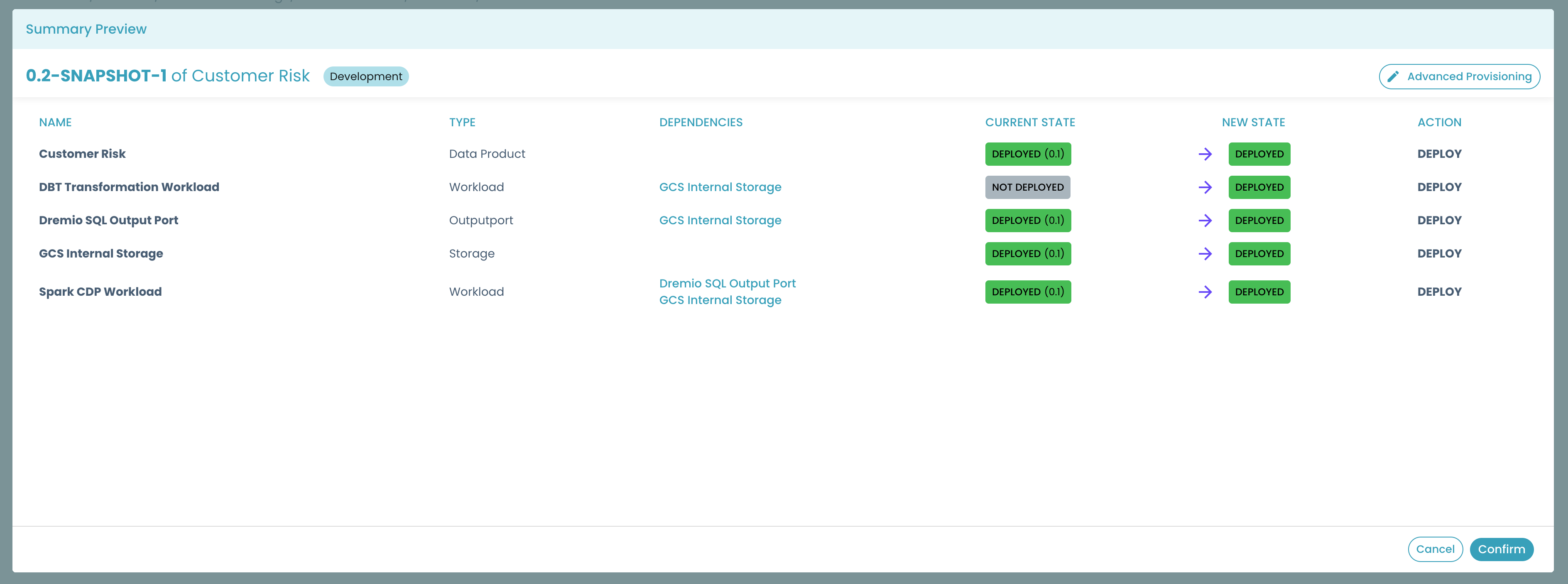The height and width of the screenshot is (584, 1568).
Task: Open the Dremio SQL Output Port dependency link
Action: pyautogui.click(x=728, y=283)
